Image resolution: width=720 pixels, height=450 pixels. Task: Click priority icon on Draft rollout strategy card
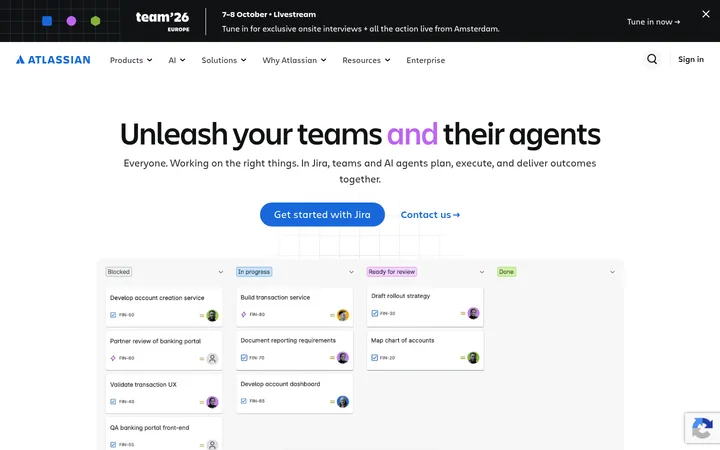[x=463, y=313]
